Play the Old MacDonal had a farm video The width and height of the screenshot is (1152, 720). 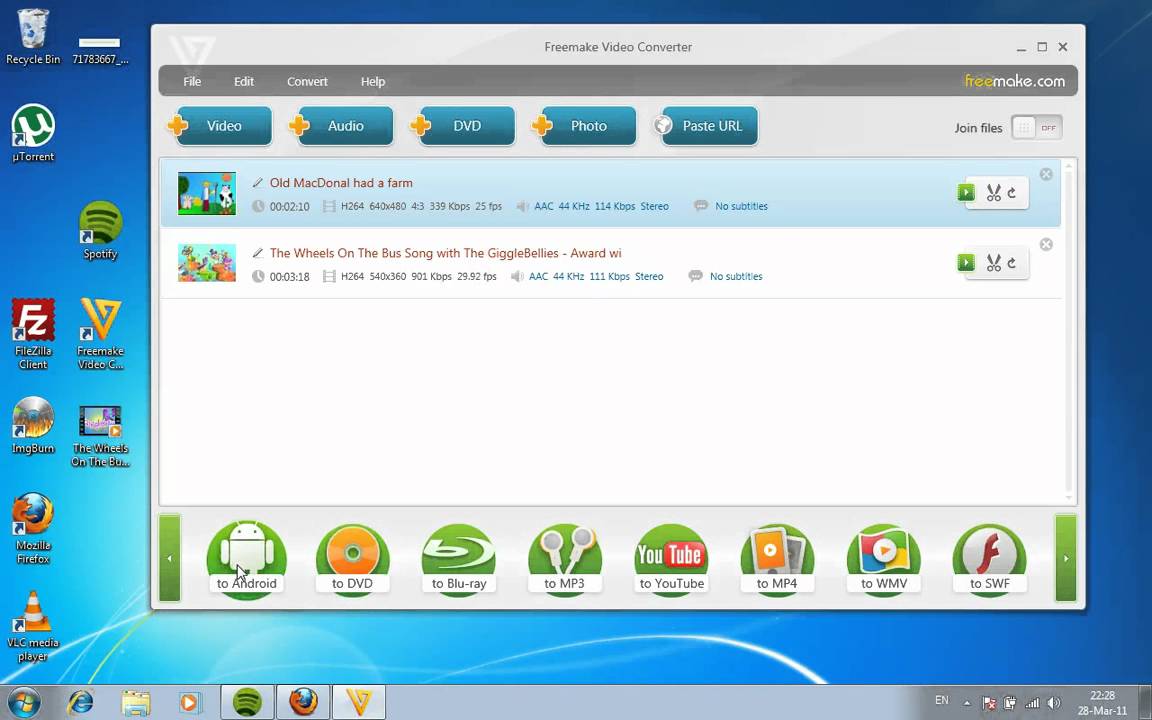[x=966, y=192]
